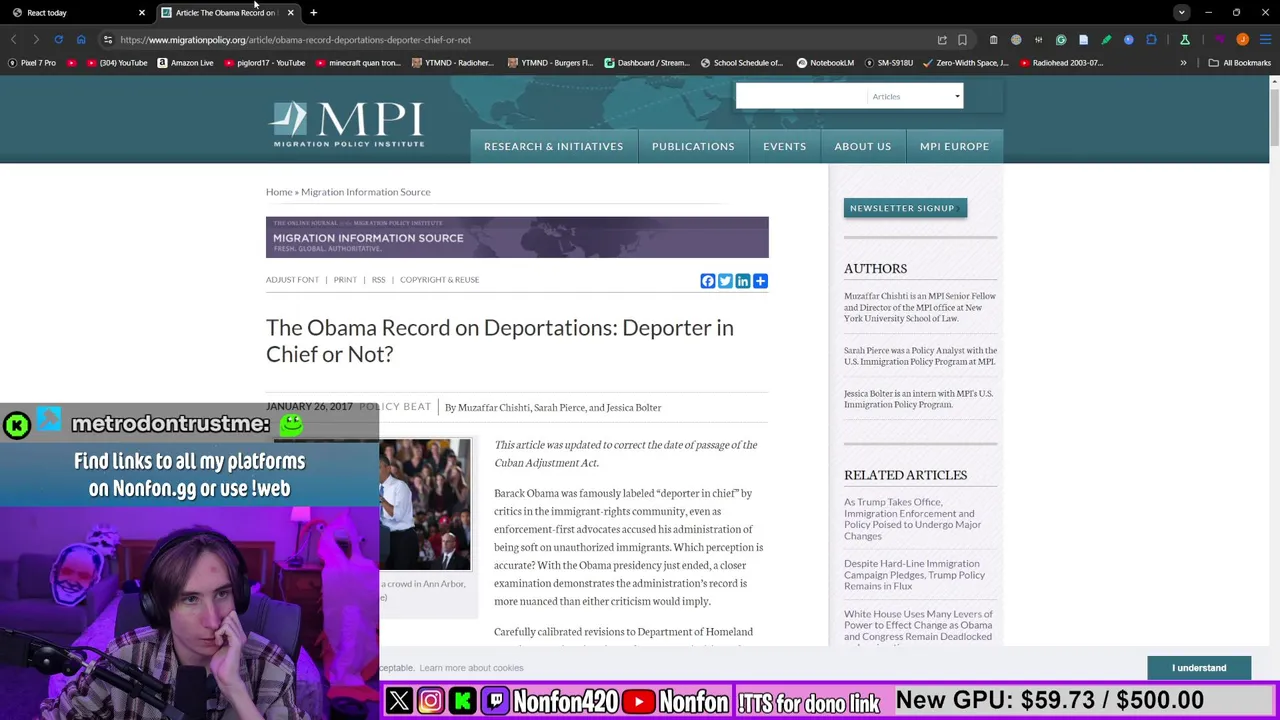
Task: Open Research & Initiatives menu
Action: 553,146
